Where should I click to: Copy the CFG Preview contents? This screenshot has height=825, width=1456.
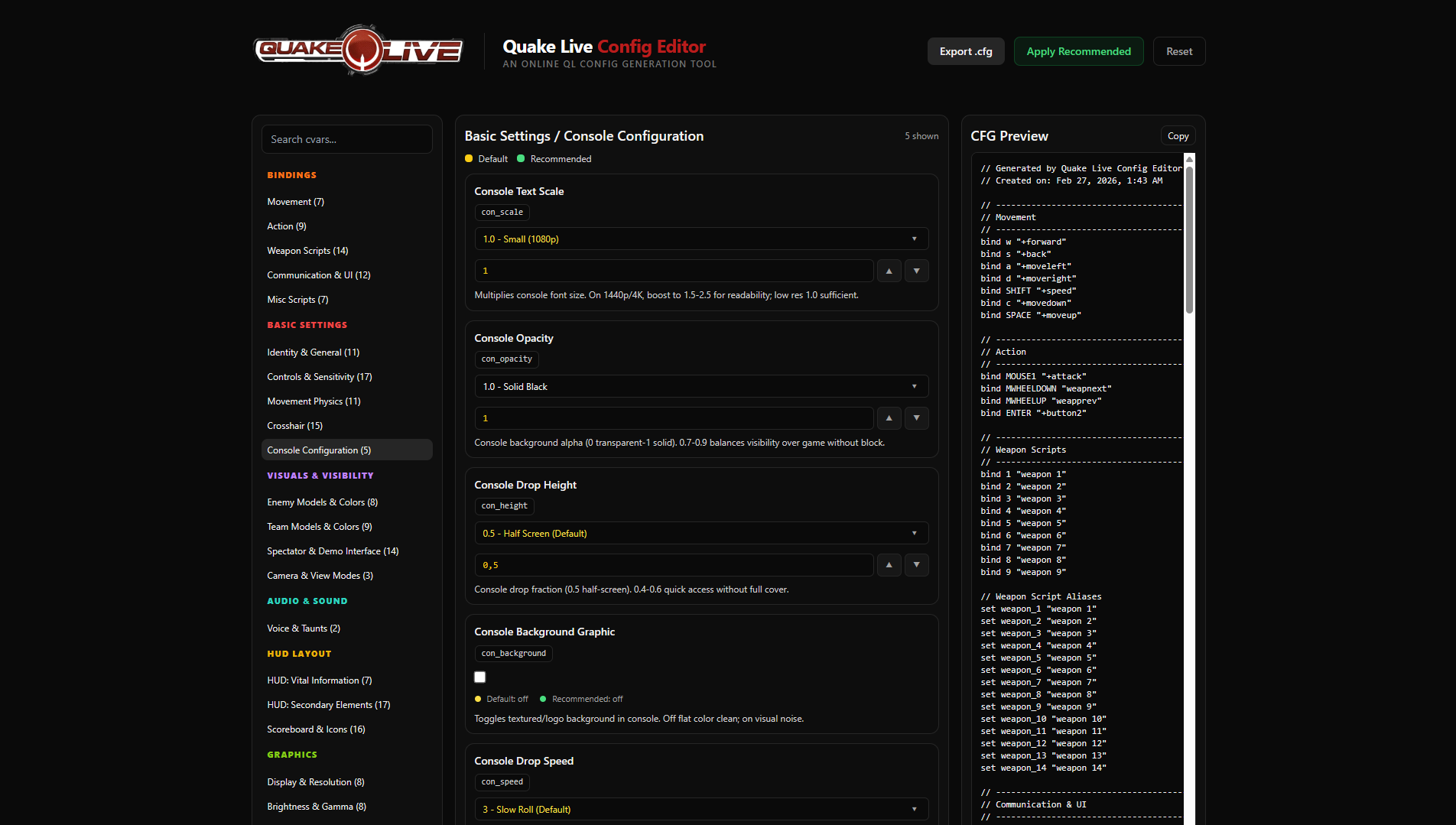(x=1178, y=136)
